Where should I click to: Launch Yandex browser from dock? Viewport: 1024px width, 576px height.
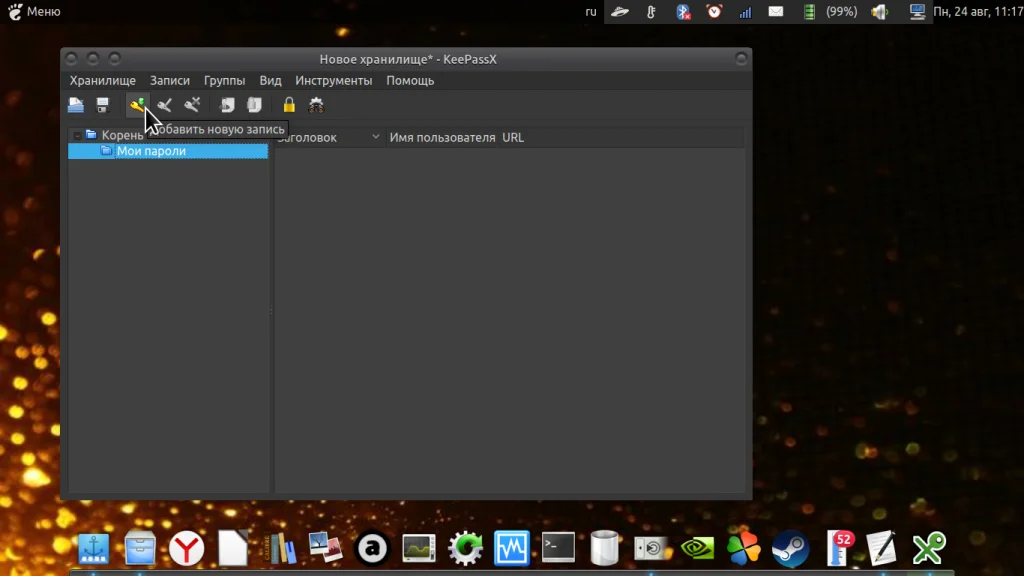[x=186, y=548]
